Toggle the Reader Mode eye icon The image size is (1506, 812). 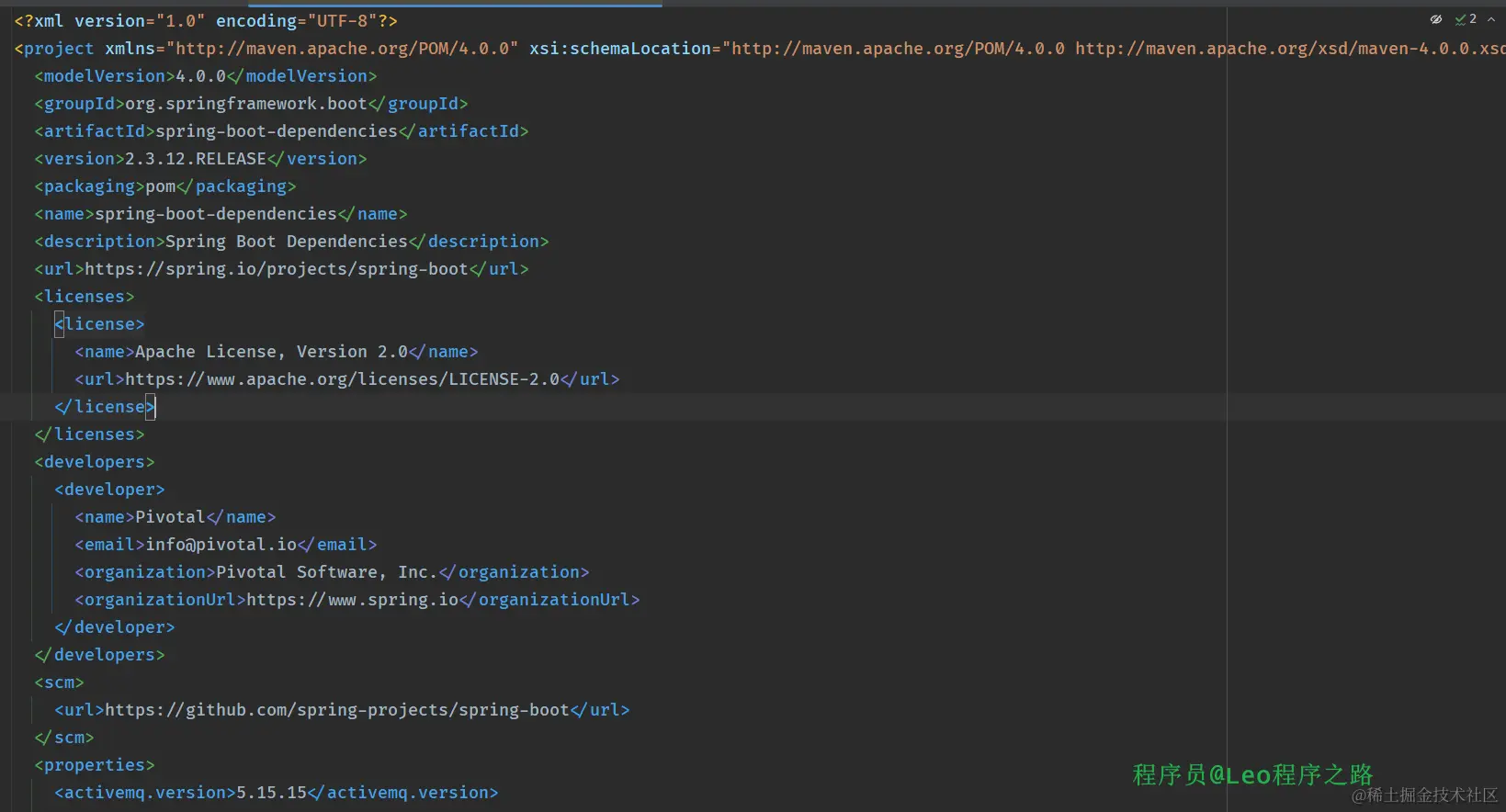1435,19
